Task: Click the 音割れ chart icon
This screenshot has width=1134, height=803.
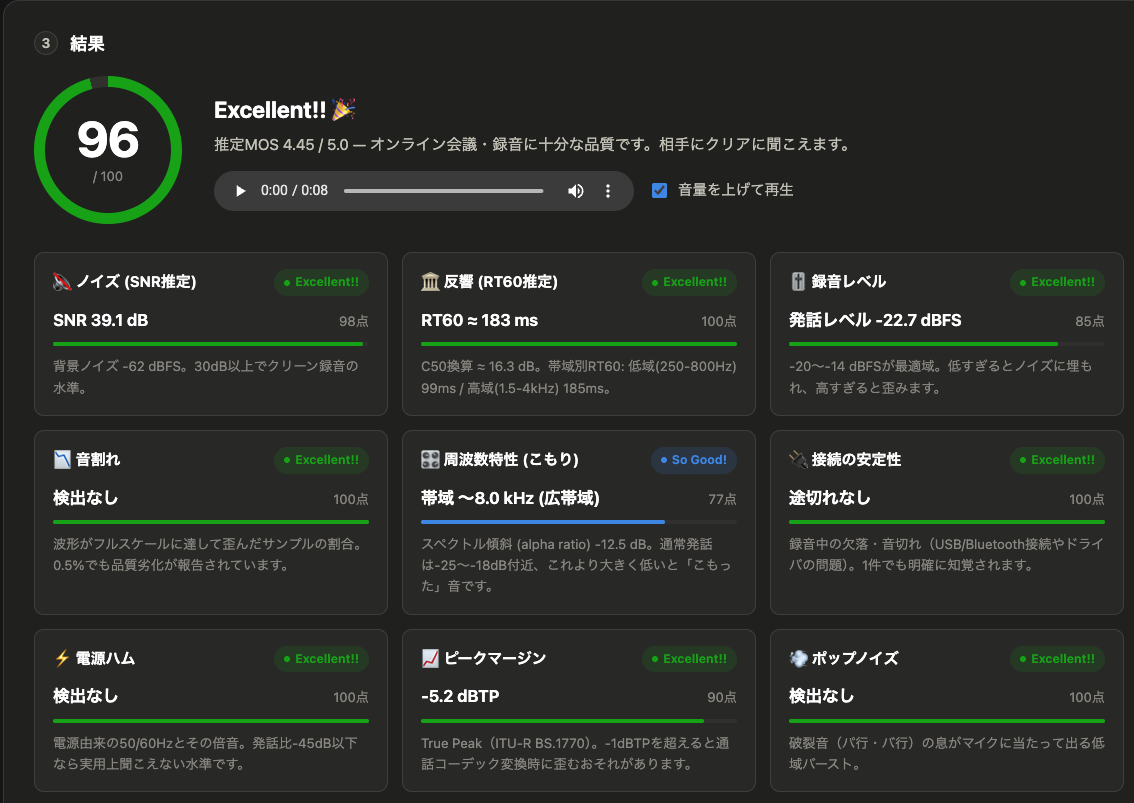Action: point(62,459)
